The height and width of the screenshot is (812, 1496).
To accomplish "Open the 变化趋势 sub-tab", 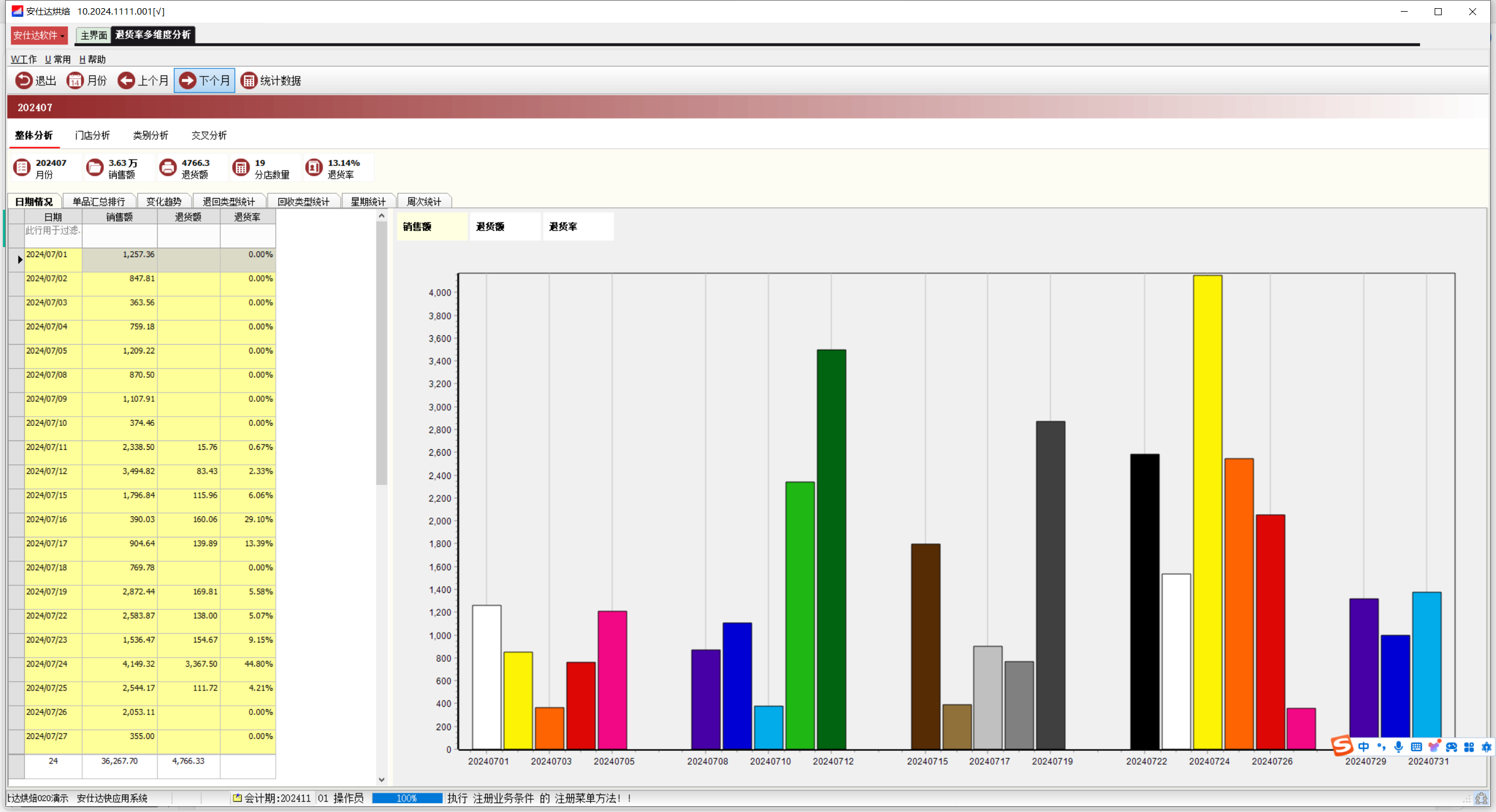I will [164, 202].
